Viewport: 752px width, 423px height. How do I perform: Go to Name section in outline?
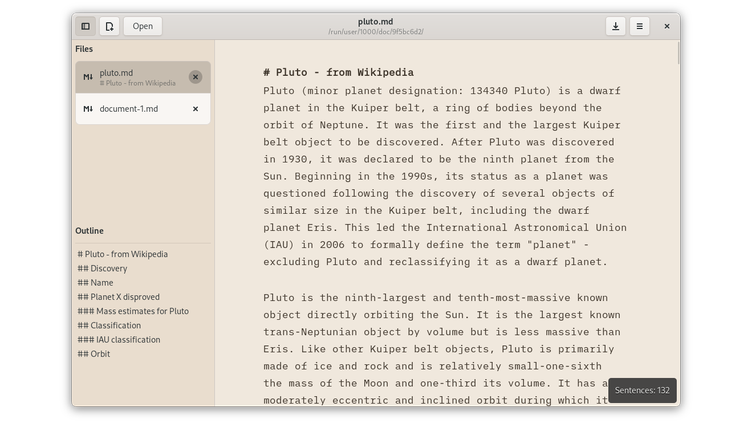pos(96,283)
